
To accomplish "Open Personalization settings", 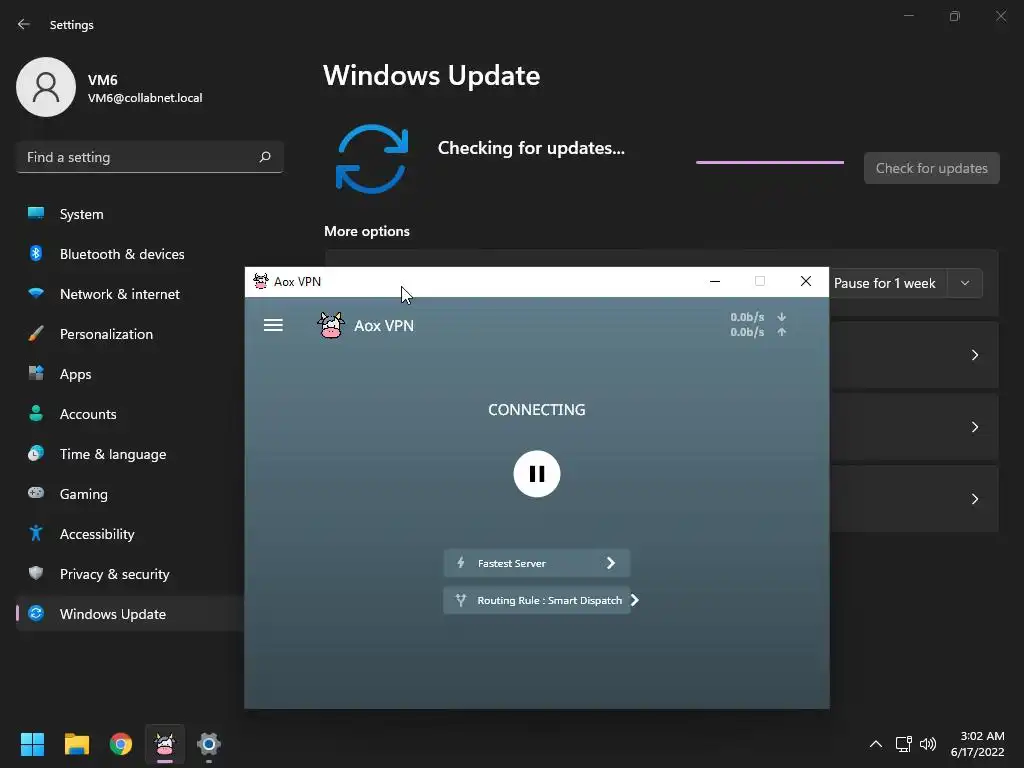I will click(x=131, y=334).
